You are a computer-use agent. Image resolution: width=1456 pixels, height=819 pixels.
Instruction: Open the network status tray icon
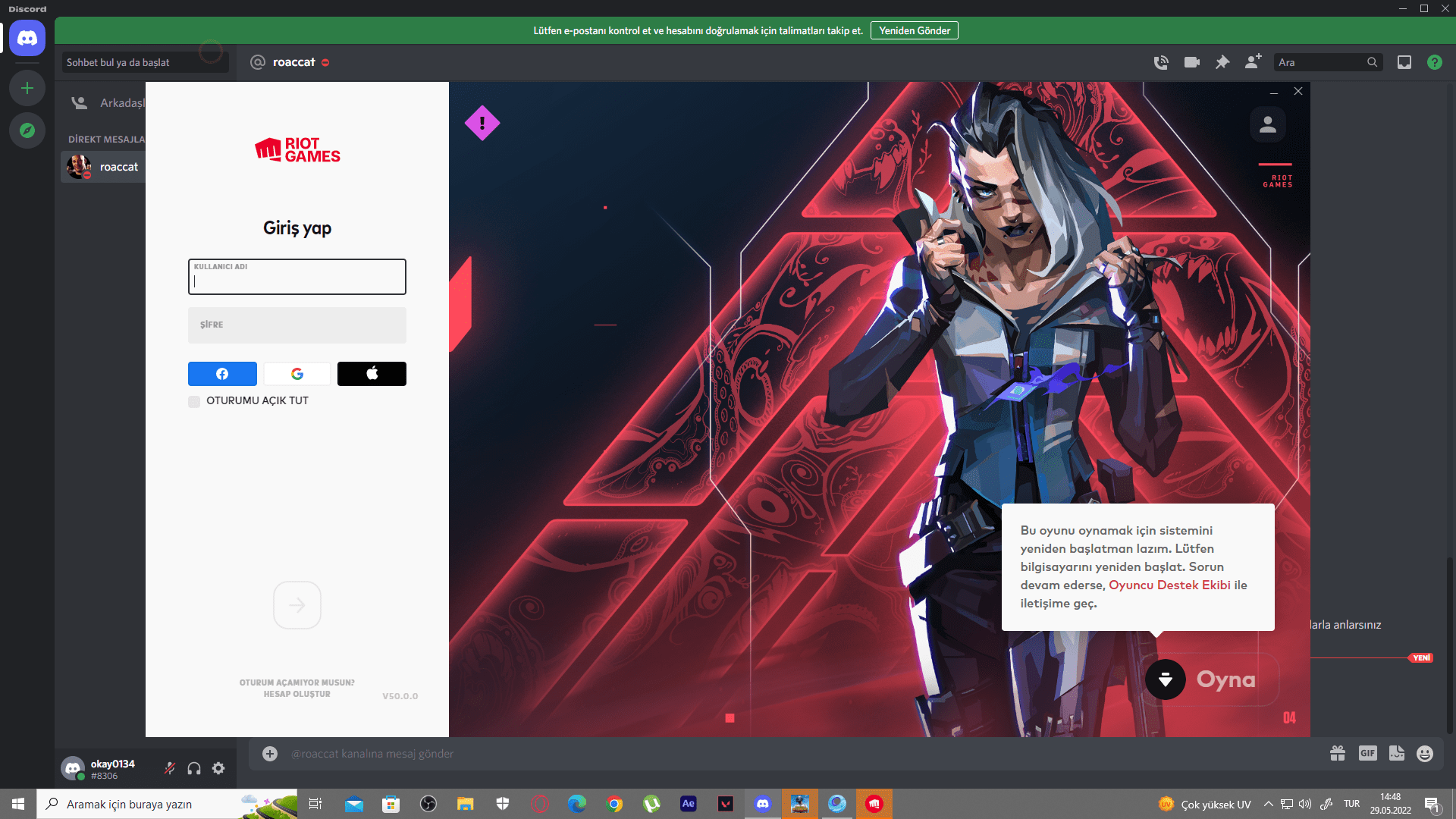point(1287,804)
